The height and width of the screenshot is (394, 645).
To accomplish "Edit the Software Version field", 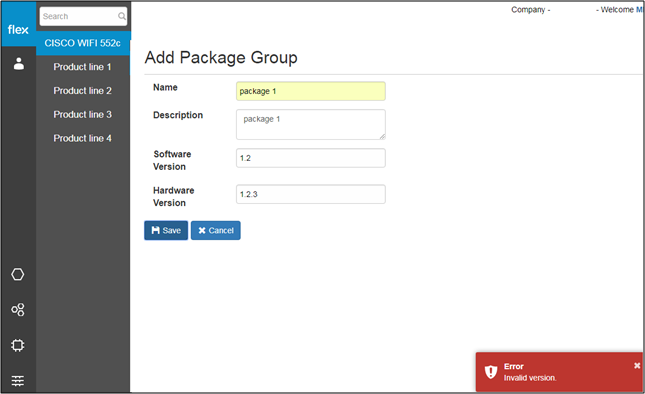I will click(x=311, y=158).
